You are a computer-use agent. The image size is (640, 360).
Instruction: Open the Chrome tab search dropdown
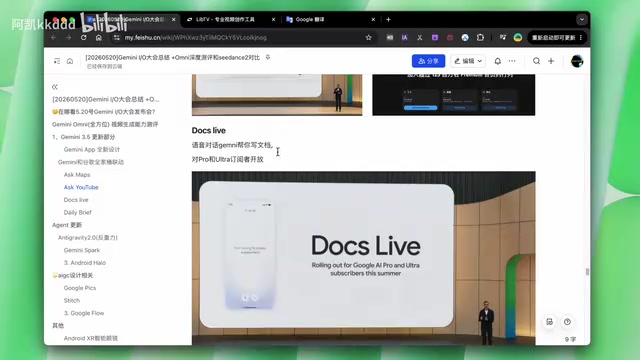[582, 19]
